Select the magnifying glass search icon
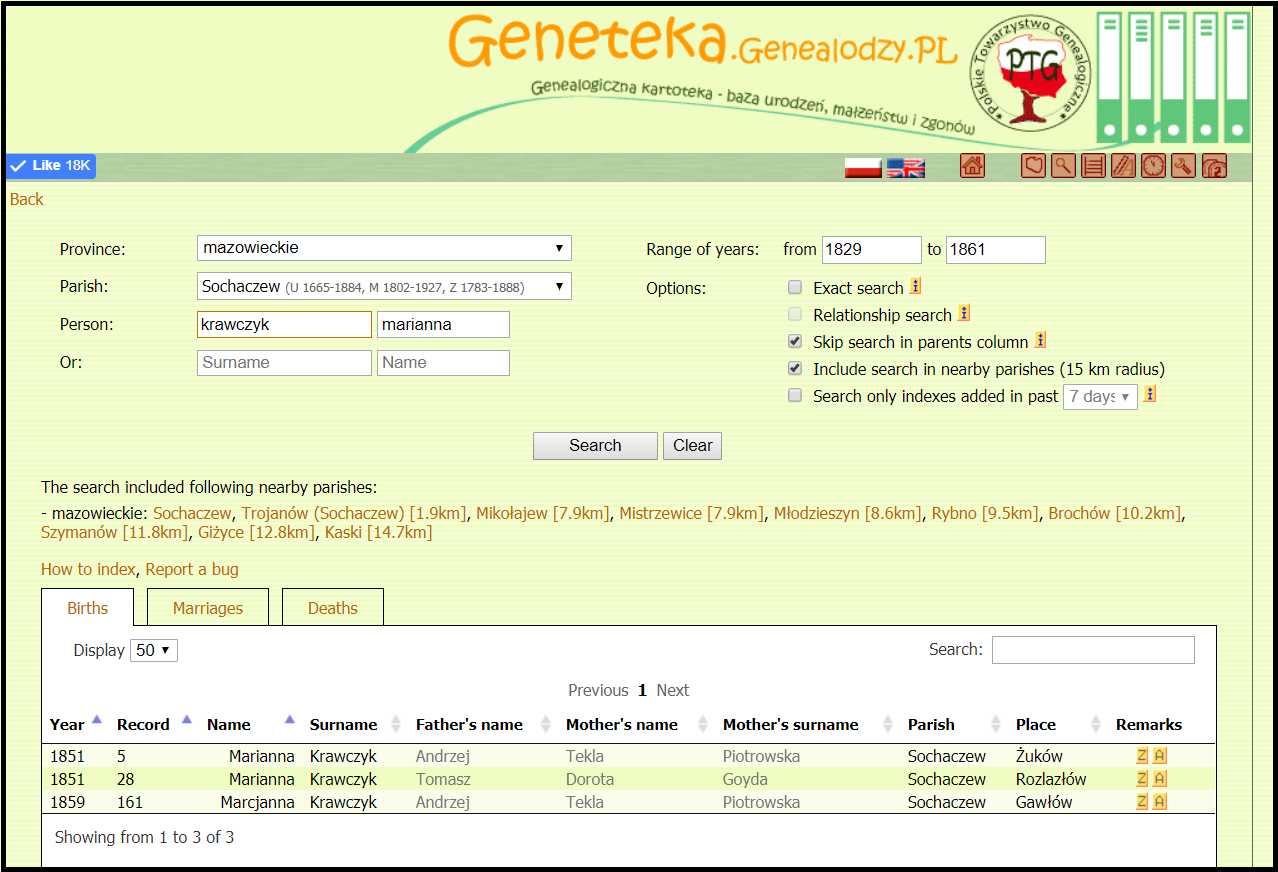 (1063, 165)
